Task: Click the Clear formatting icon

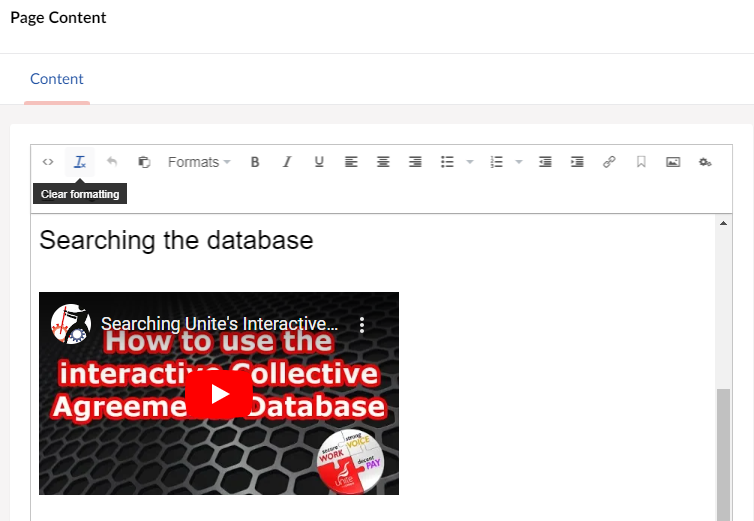Action: (x=80, y=162)
